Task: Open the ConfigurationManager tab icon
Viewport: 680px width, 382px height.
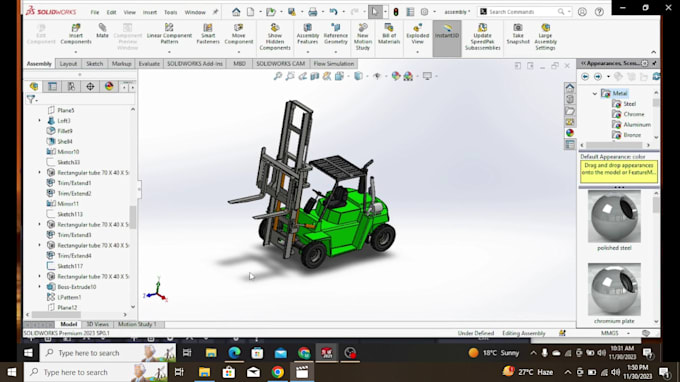Action: click(71, 86)
